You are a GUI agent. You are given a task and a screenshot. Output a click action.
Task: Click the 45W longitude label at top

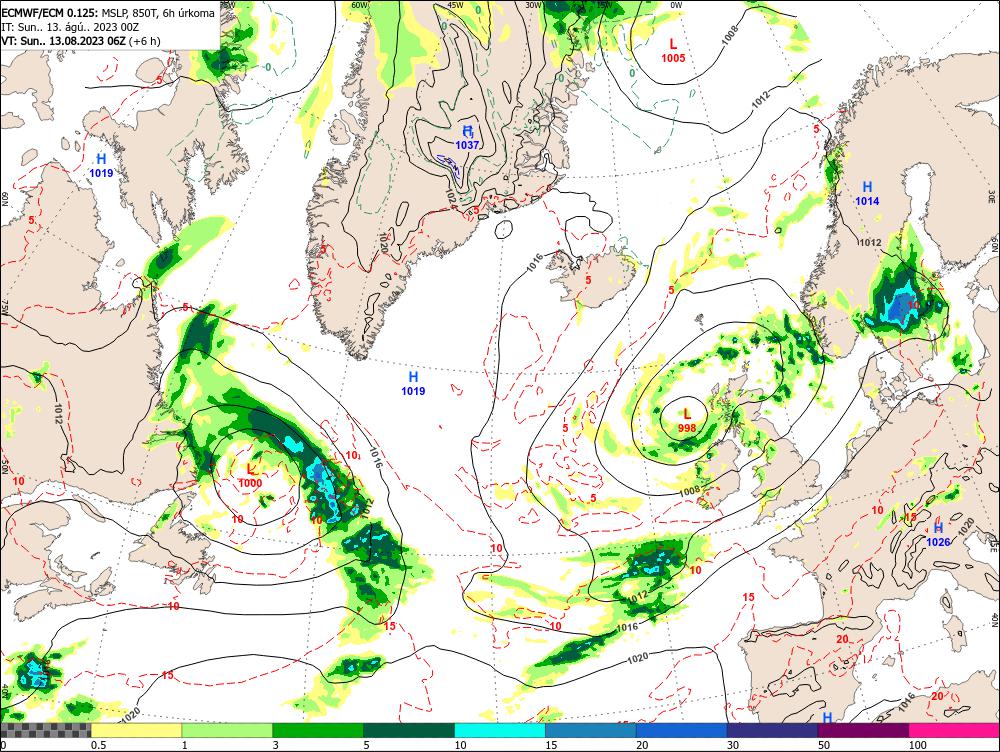click(x=455, y=5)
